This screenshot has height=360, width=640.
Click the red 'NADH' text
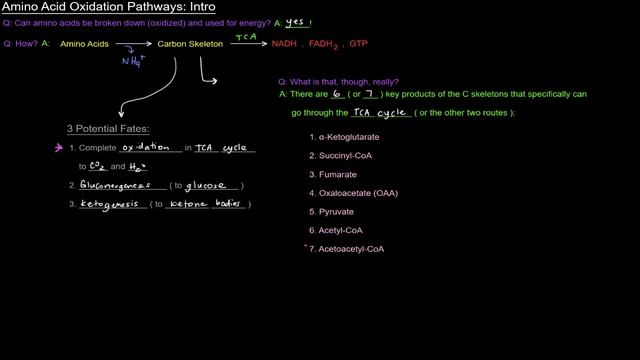point(284,43)
